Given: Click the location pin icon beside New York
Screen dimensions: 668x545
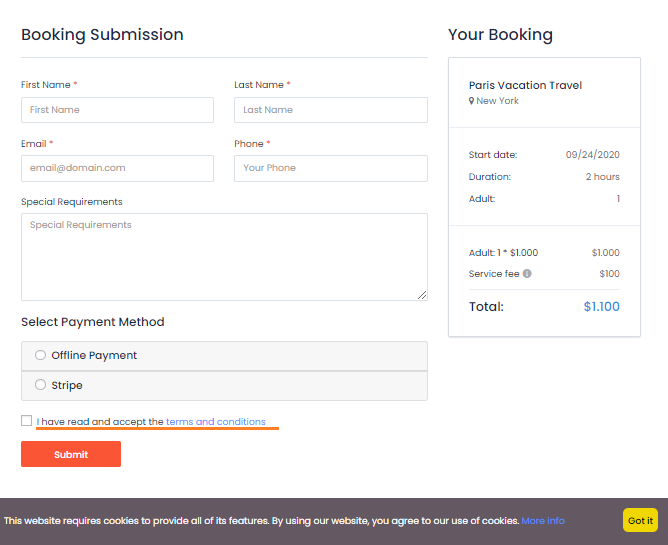Looking at the screenshot, I should pos(472,101).
